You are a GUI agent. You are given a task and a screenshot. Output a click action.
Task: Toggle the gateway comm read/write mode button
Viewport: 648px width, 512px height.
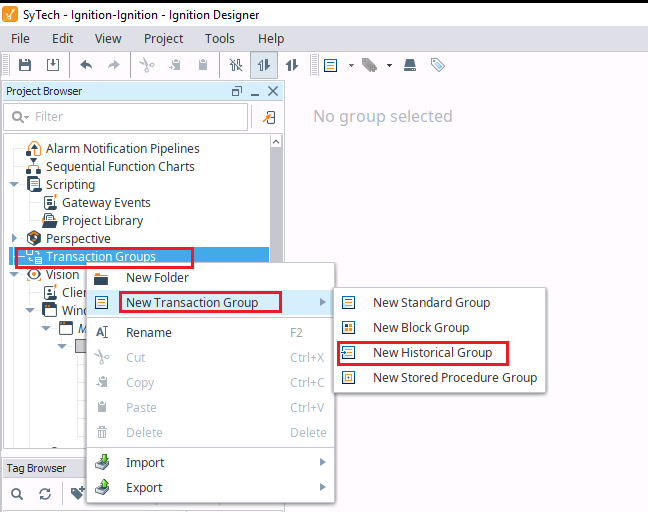click(292, 65)
